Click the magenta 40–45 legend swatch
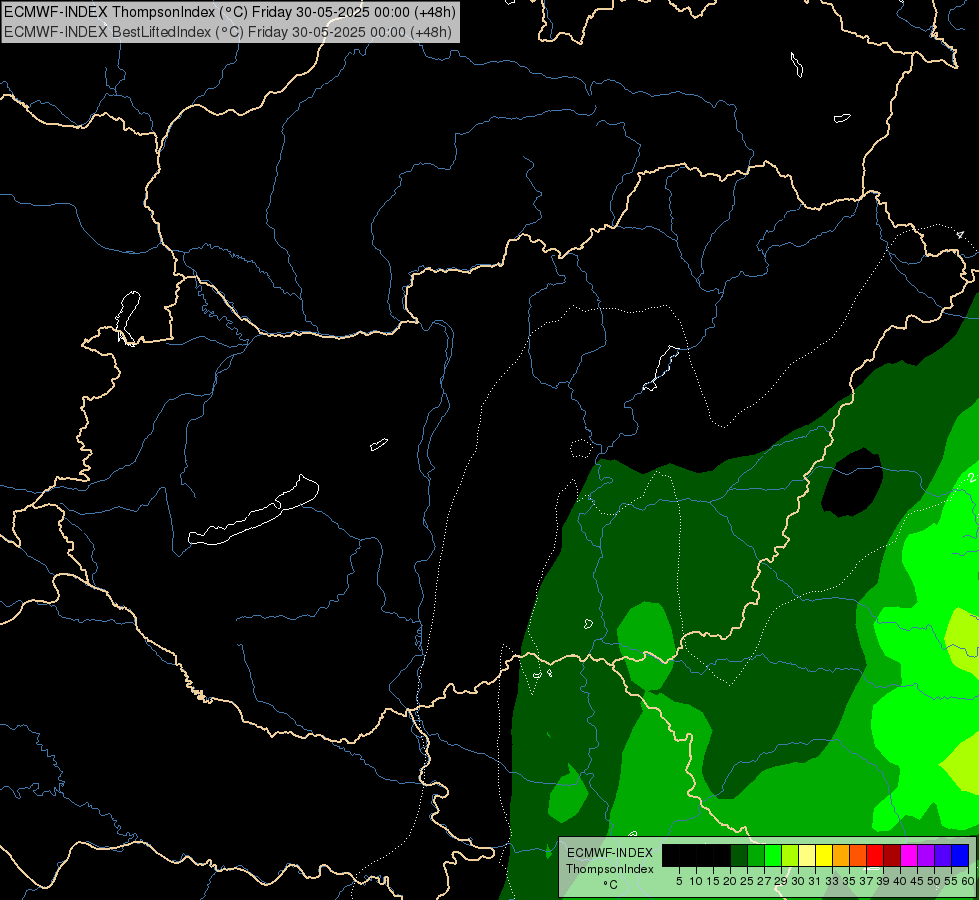This screenshot has height=900, width=979. (909, 855)
